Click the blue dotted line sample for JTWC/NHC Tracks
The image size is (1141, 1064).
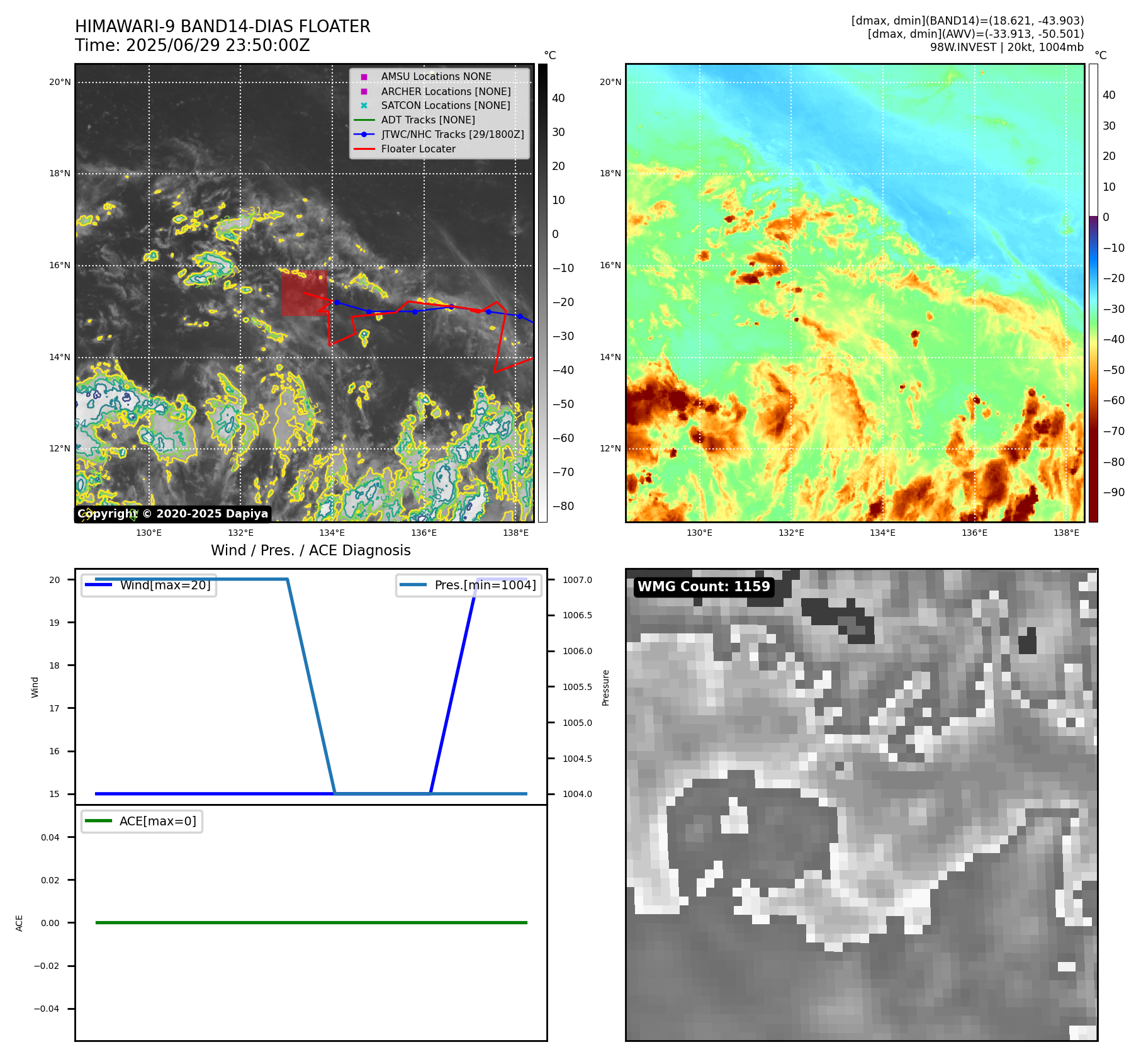(364, 134)
